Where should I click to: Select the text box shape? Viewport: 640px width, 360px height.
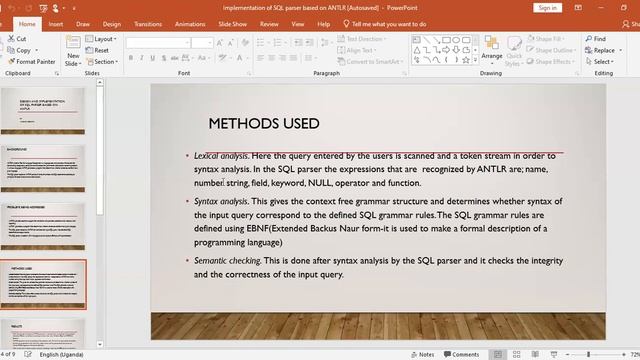click(x=416, y=40)
